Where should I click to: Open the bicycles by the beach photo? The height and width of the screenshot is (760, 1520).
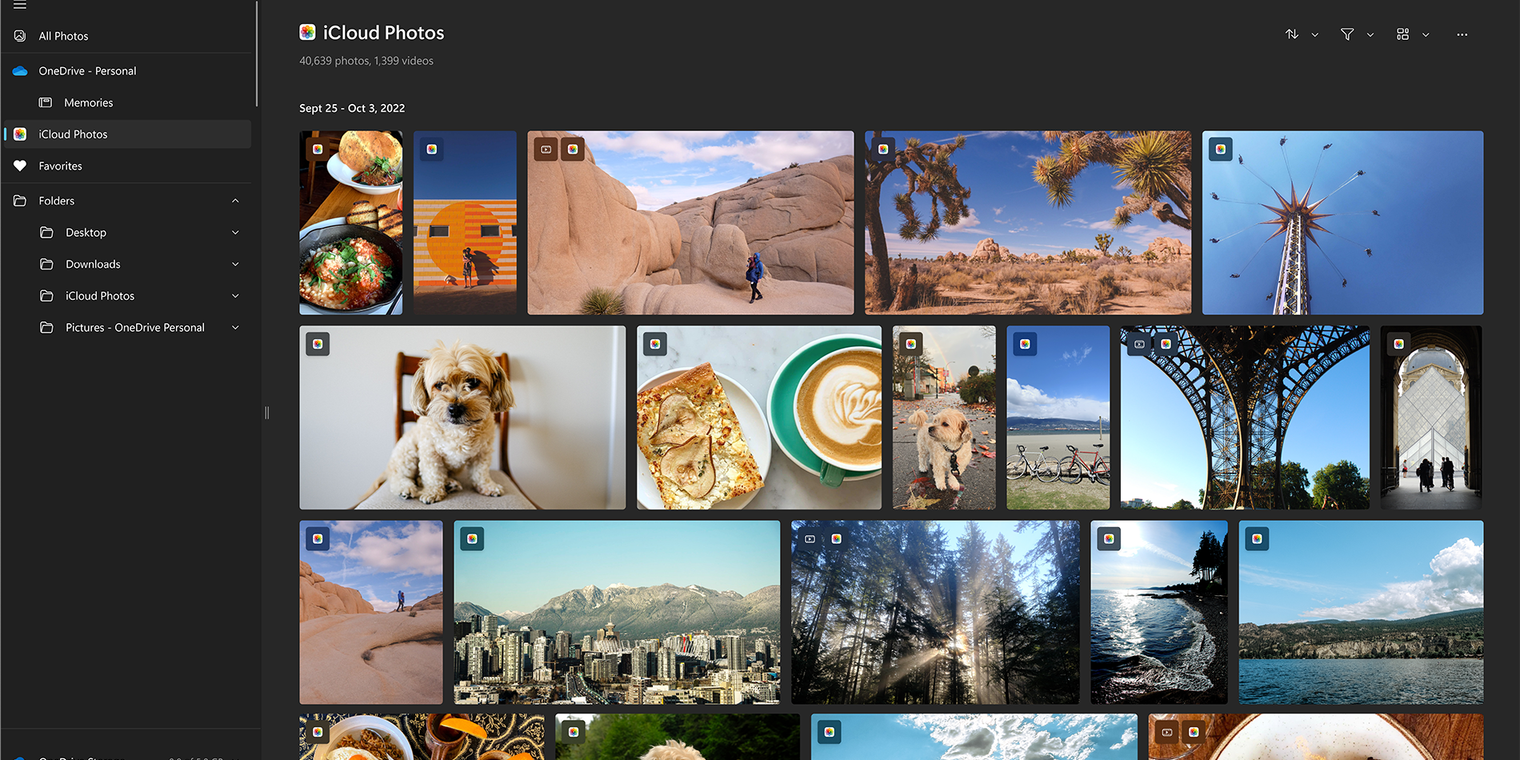[x=1059, y=418]
